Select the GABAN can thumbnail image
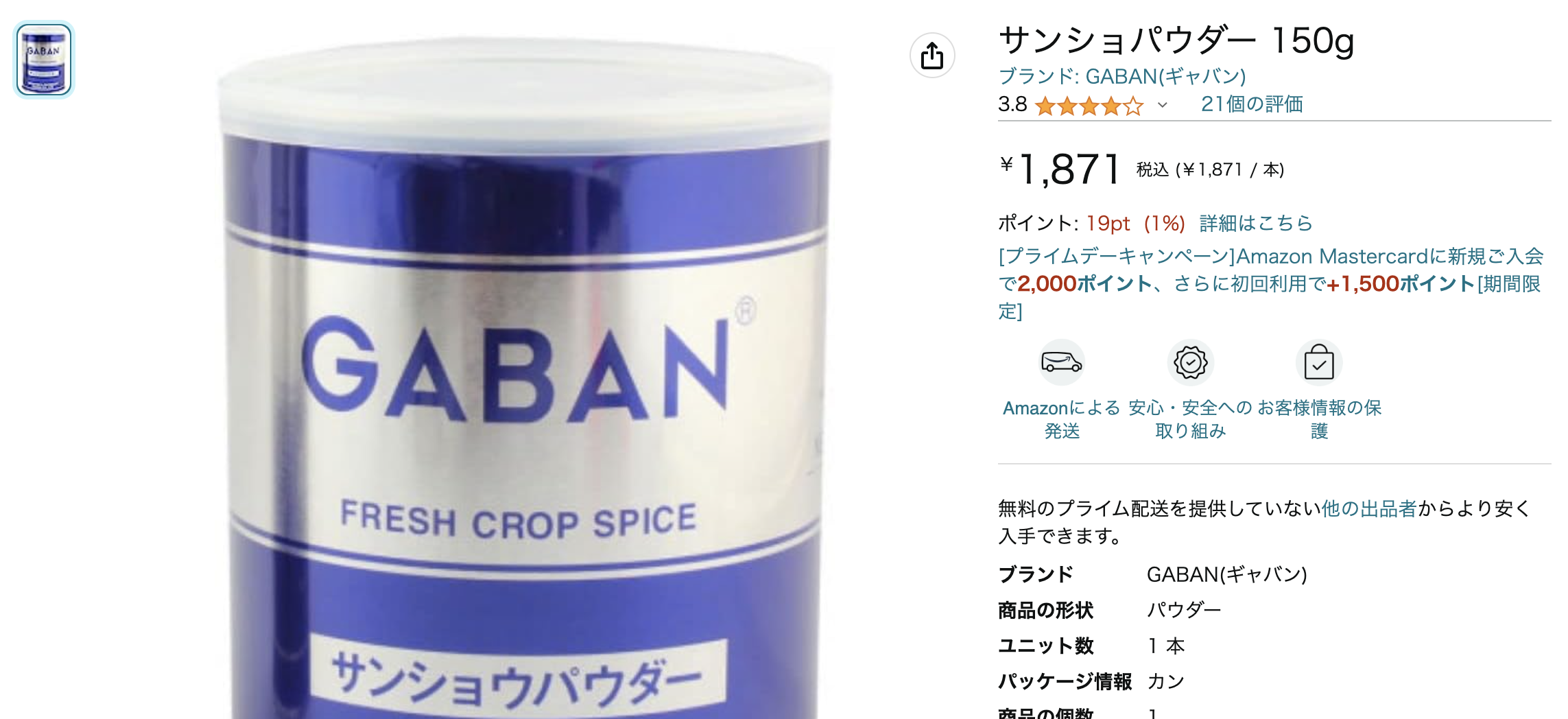 point(44,60)
